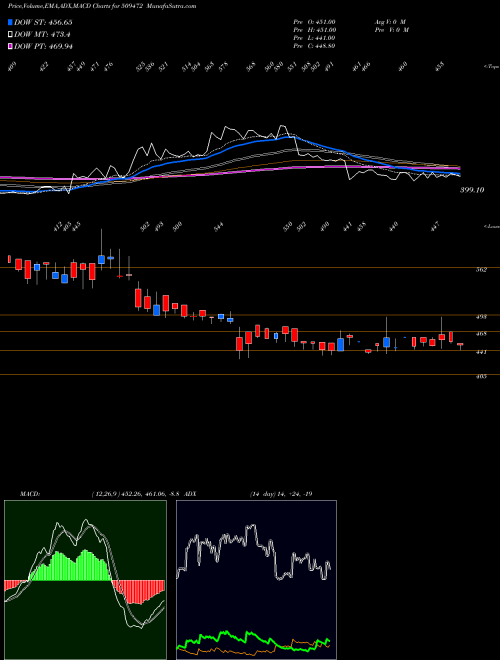Click the 'MACD:' panel heading
The height and width of the screenshot is (660, 500).
[30, 493]
